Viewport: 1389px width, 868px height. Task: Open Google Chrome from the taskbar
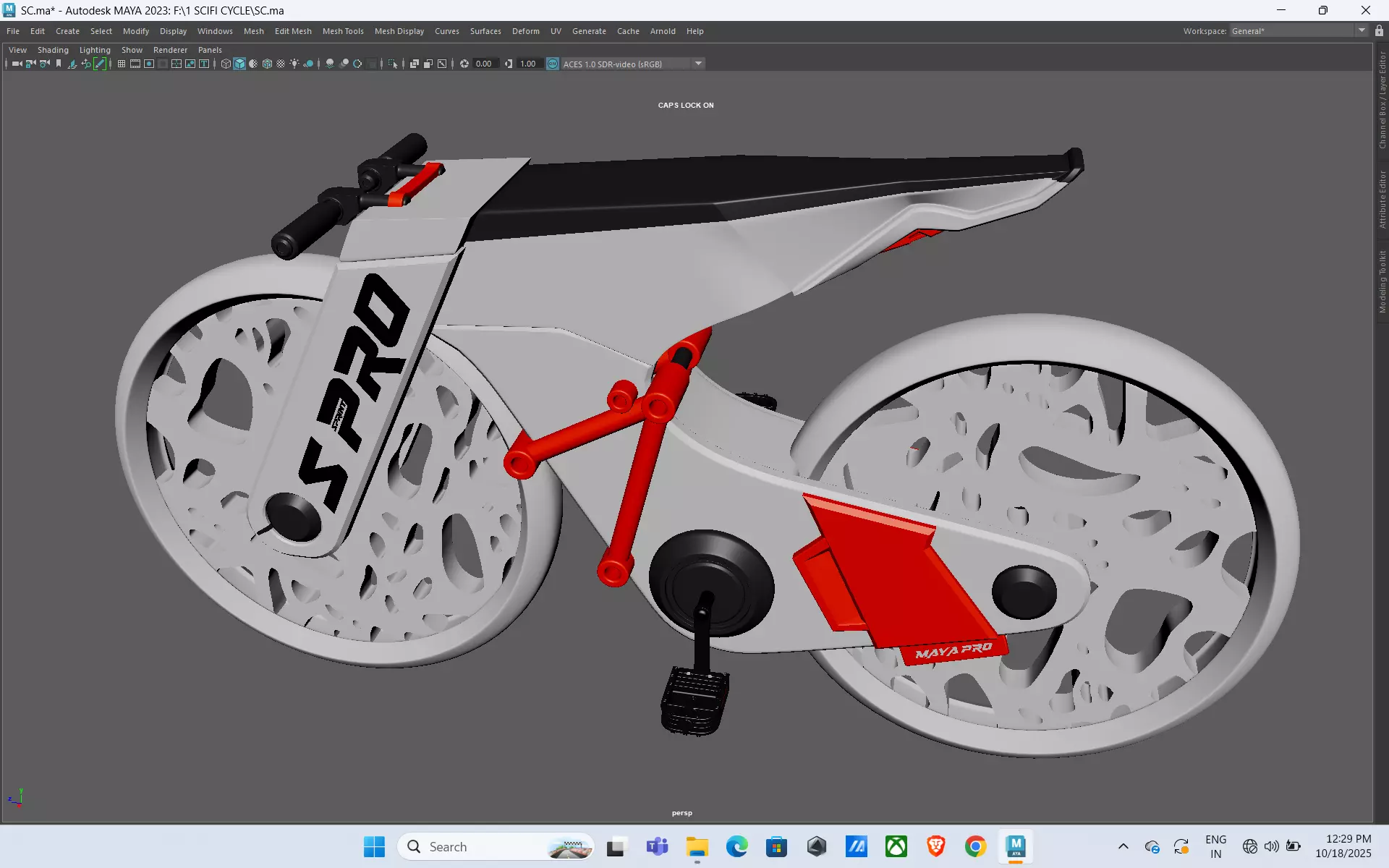(x=975, y=846)
